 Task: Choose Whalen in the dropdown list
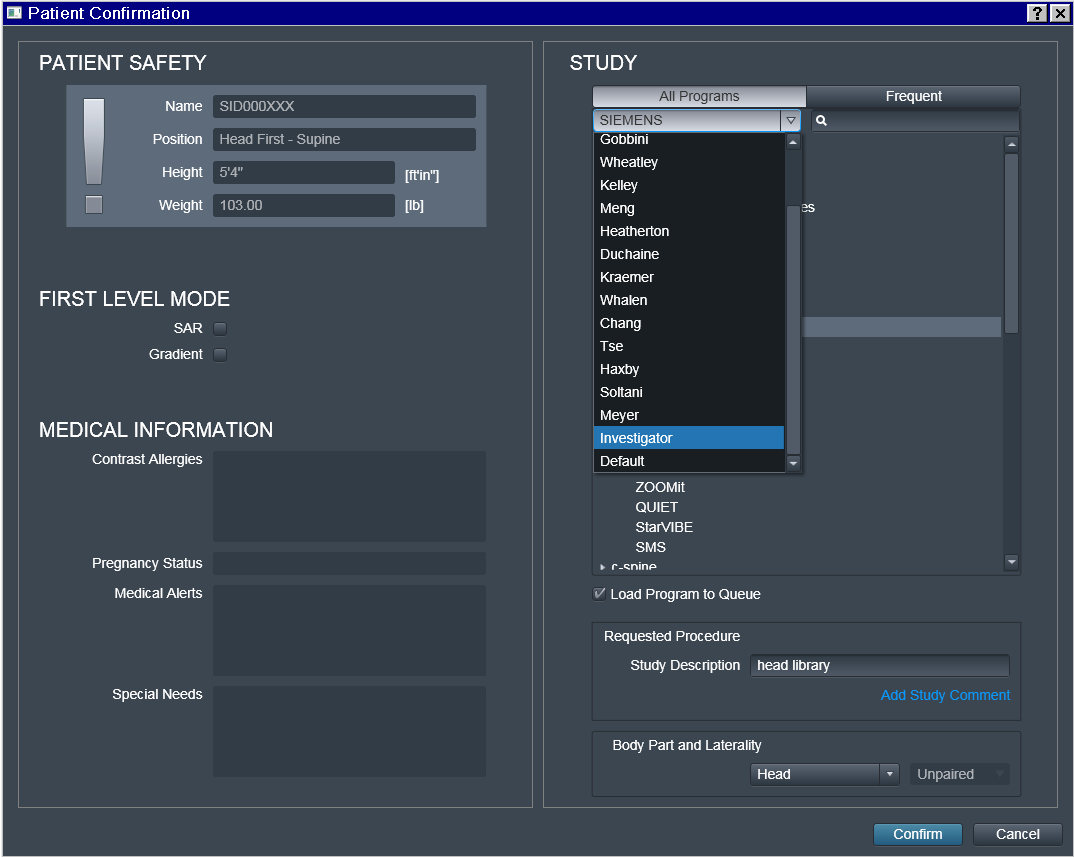pos(688,300)
